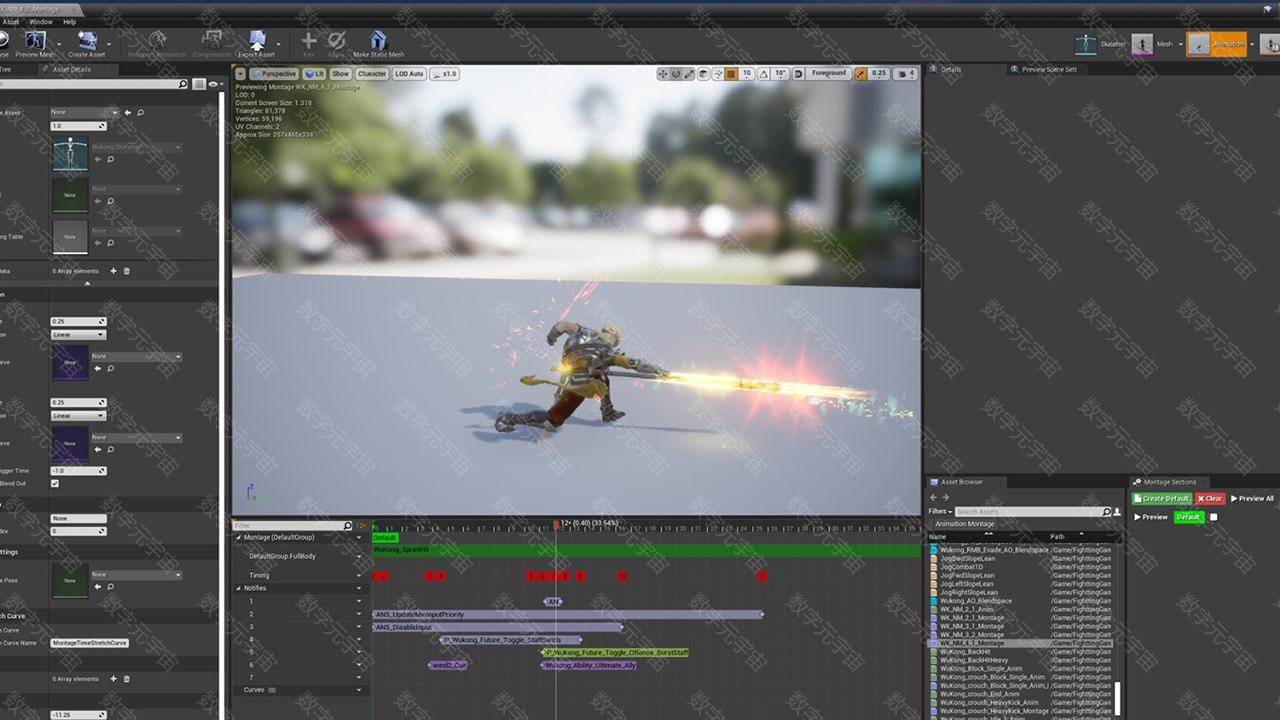Select the rotate gizmo in viewport toolbar
This screenshot has width=1280, height=720.
click(676, 74)
